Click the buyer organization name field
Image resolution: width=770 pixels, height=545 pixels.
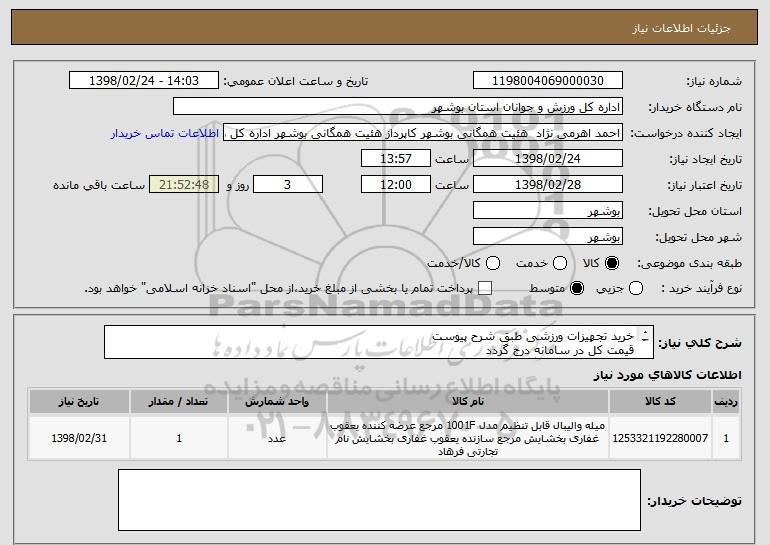(398, 107)
